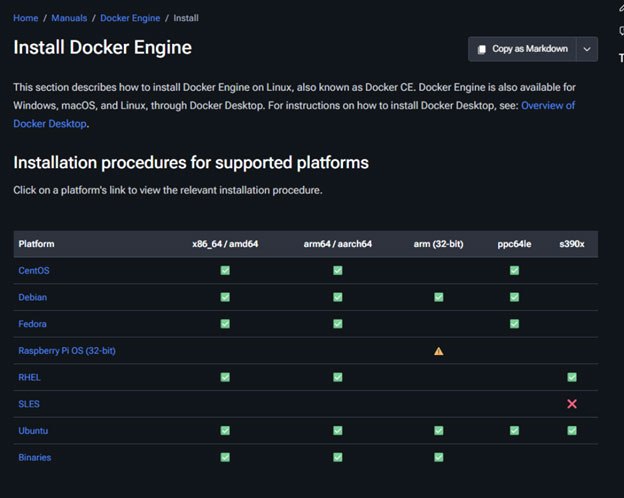Click Binaries arm64 check mark
Image resolution: width=624 pixels, height=498 pixels.
pyautogui.click(x=338, y=457)
